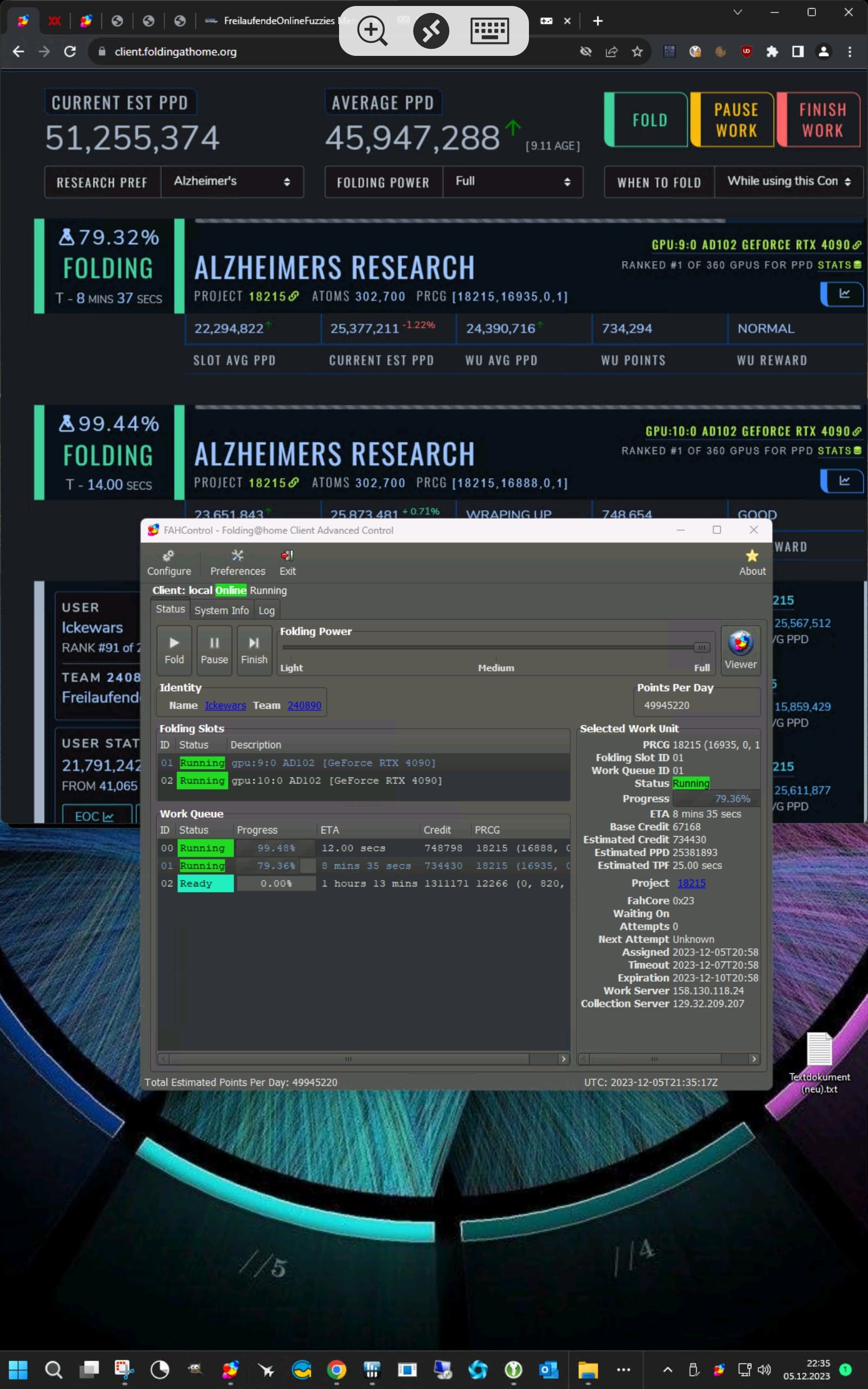Open the Ickewars identity name link
868x1389 pixels.
(x=225, y=705)
